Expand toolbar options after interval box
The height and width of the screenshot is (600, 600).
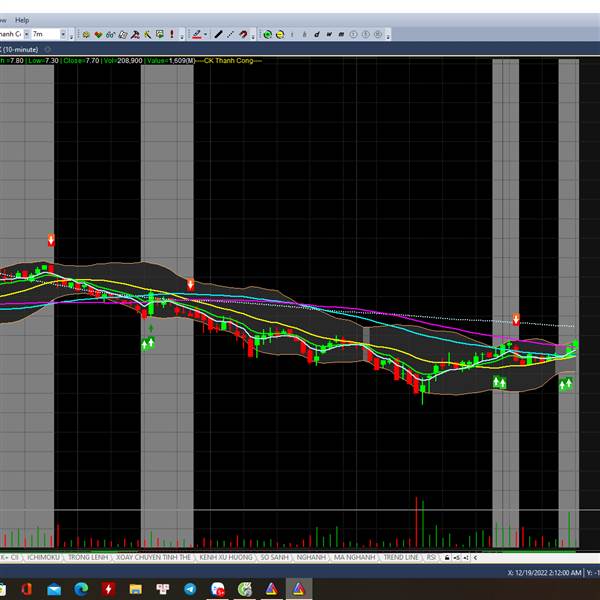tap(71, 36)
